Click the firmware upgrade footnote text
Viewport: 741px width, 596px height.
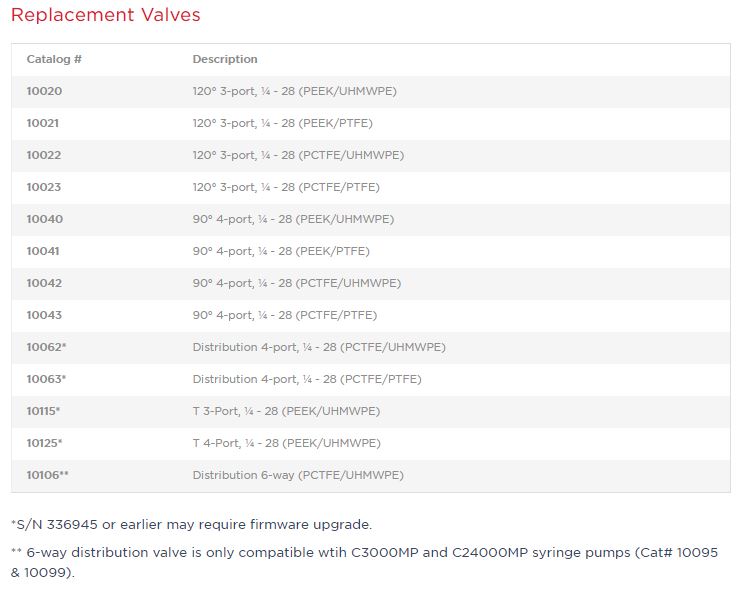(x=191, y=524)
